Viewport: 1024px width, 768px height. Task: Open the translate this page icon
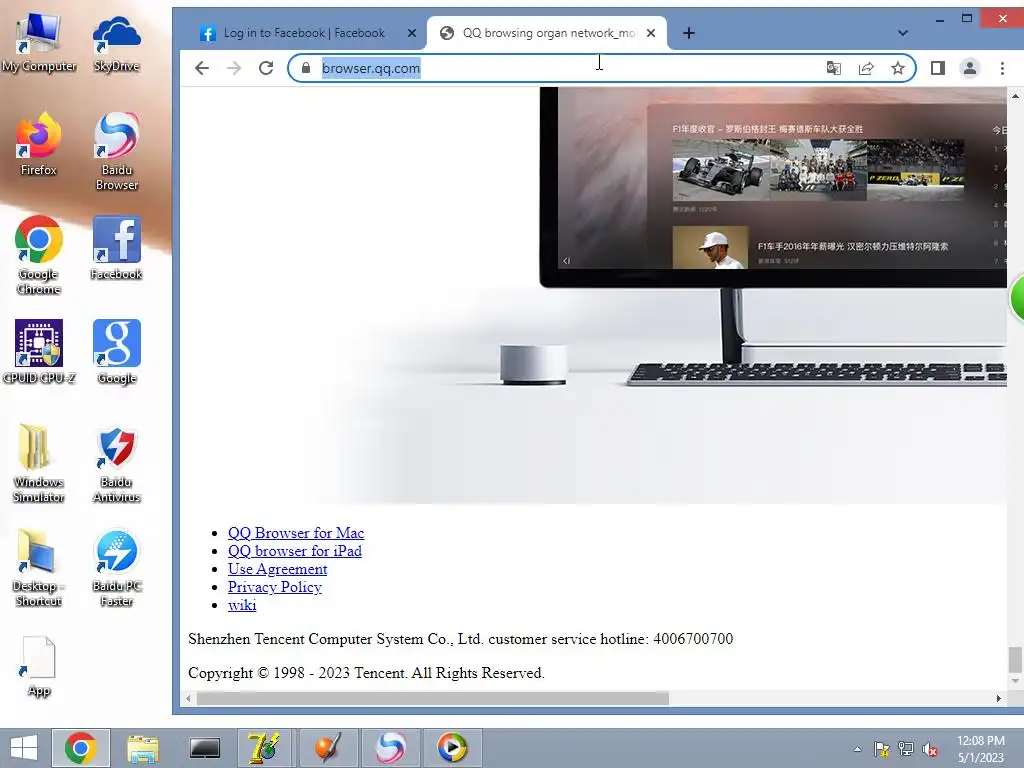(834, 68)
